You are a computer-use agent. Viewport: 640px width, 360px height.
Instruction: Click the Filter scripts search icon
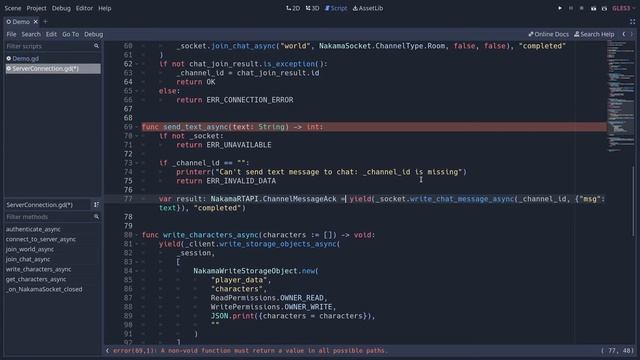coord(96,46)
